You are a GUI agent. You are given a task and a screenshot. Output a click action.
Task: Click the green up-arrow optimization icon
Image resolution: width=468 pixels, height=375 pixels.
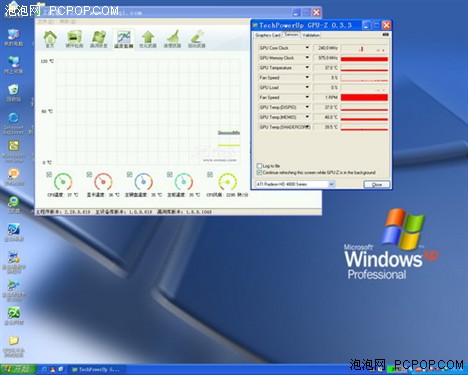click(x=148, y=38)
